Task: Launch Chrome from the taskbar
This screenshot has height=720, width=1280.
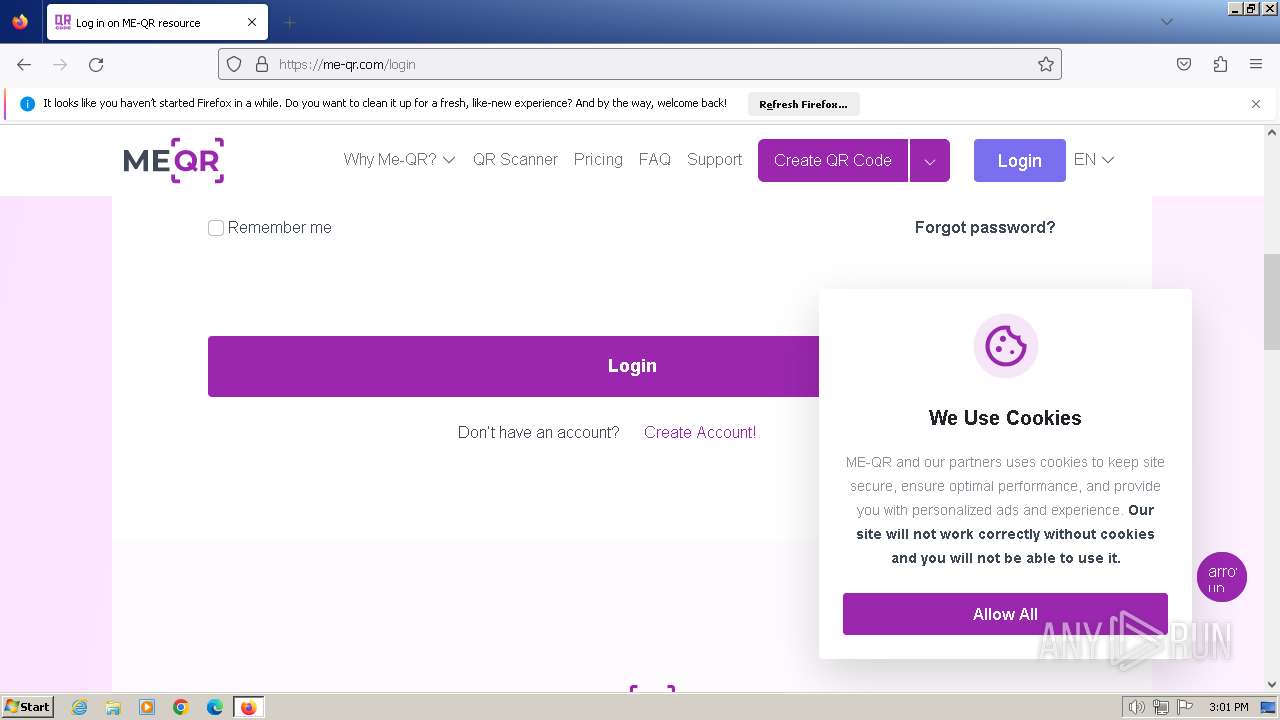Action: 181,707
